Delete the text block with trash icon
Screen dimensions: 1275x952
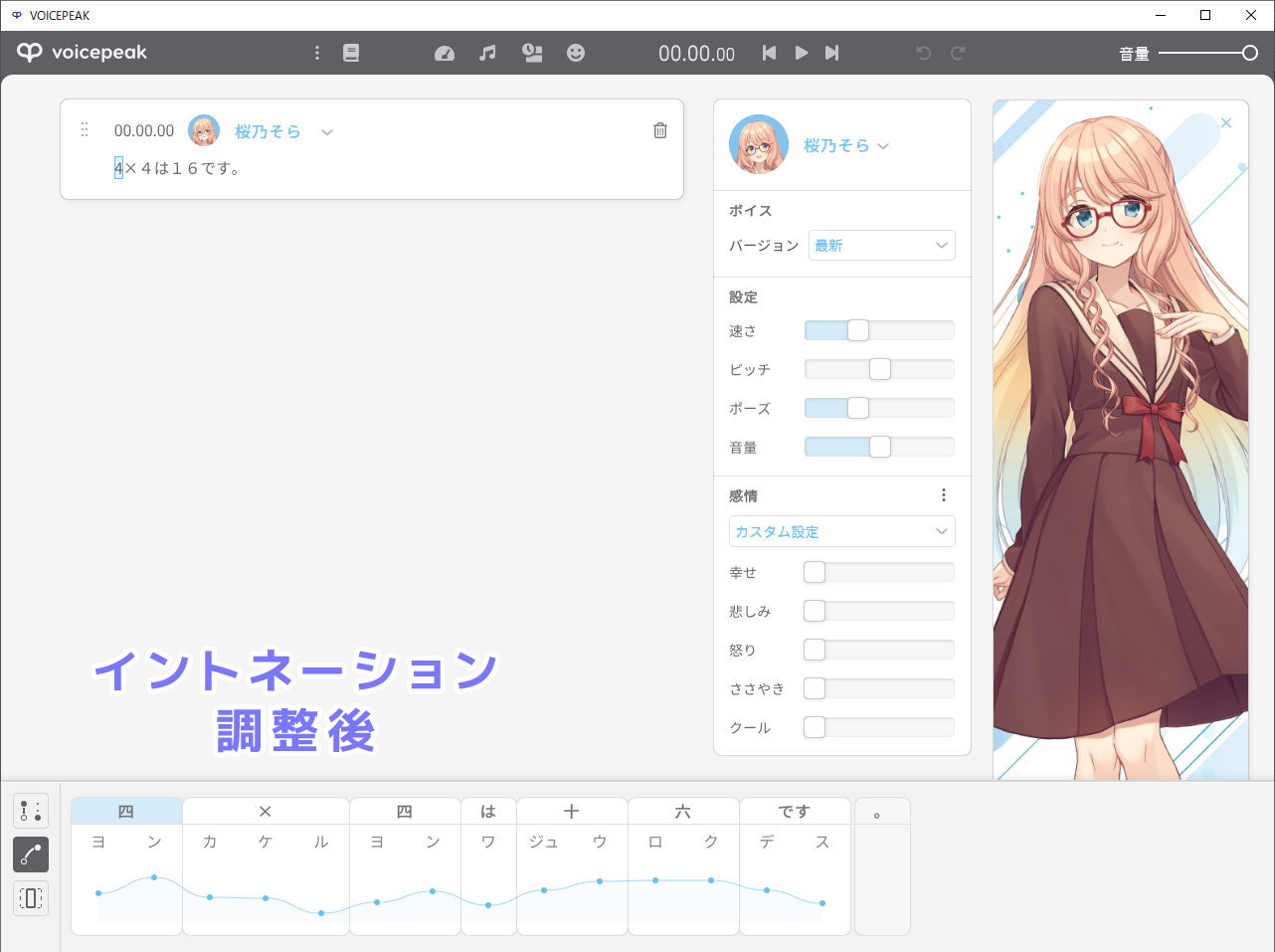[660, 130]
